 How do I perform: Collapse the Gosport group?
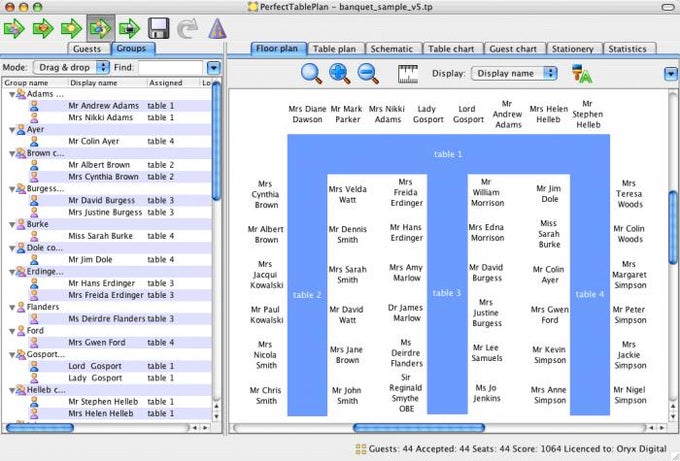pos(12,355)
